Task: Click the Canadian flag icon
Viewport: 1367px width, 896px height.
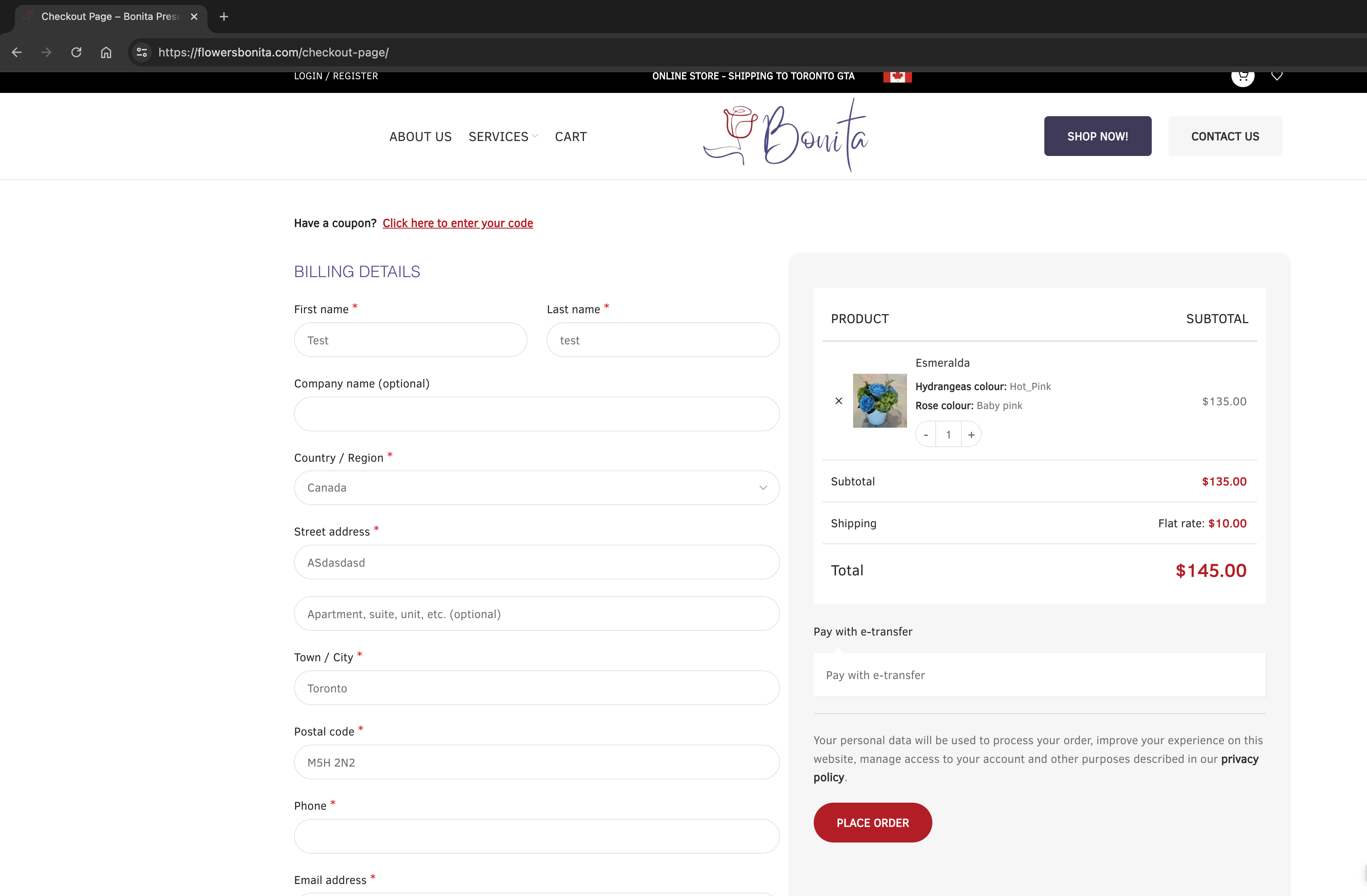Action: pyautogui.click(x=897, y=77)
